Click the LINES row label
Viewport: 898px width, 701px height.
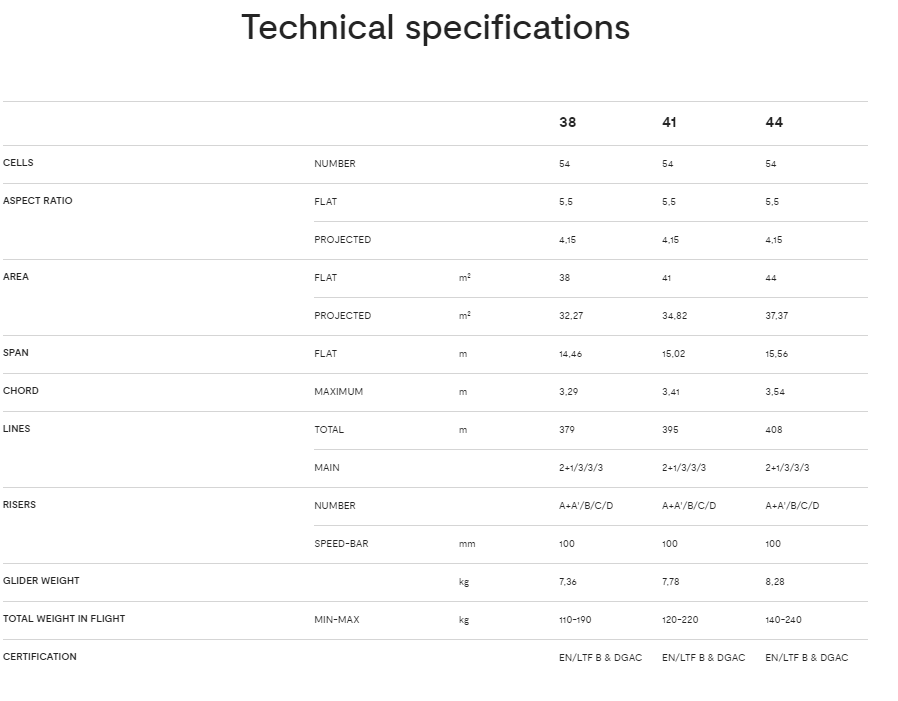[x=17, y=429]
